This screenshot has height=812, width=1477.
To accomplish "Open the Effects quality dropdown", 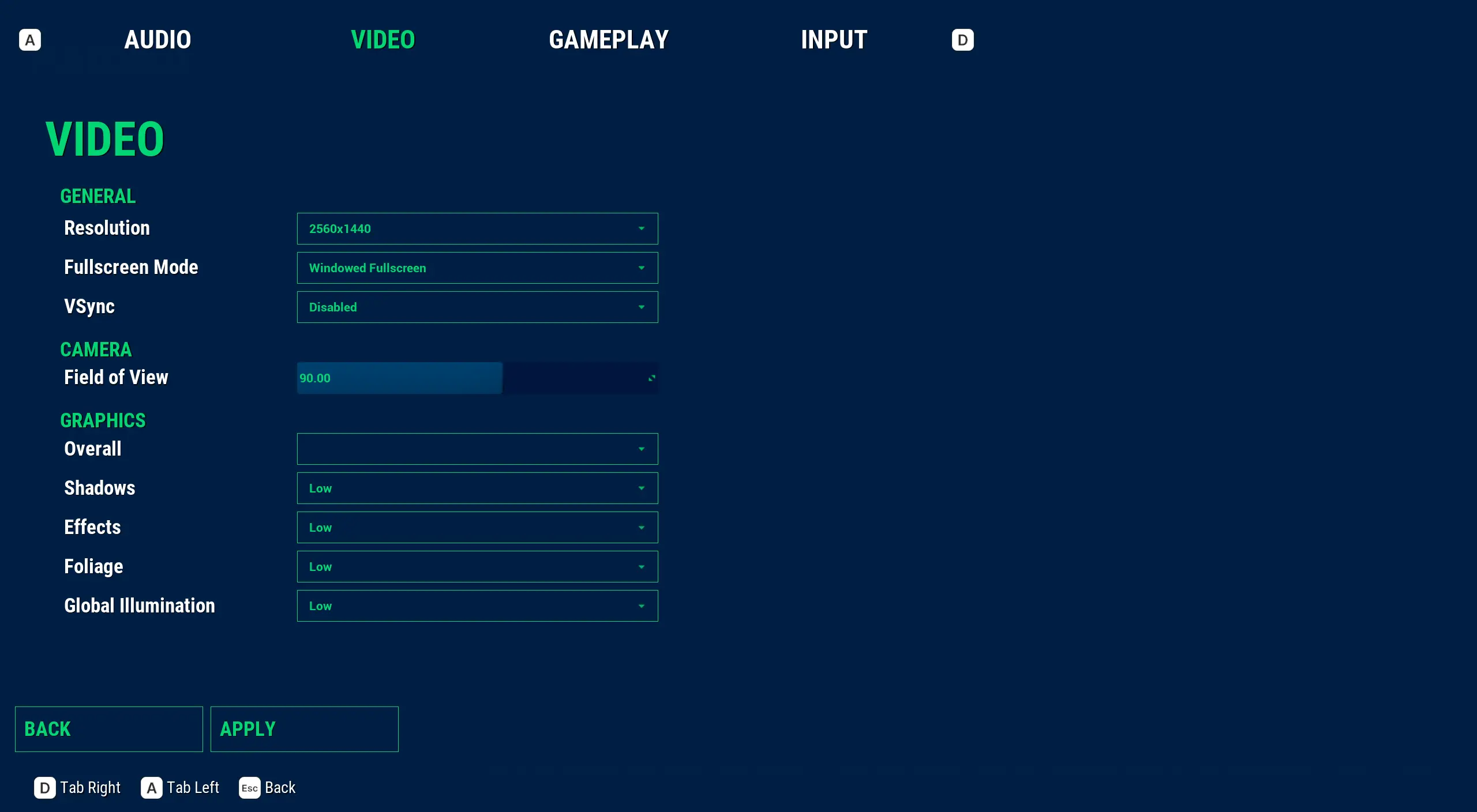I will tap(477, 527).
